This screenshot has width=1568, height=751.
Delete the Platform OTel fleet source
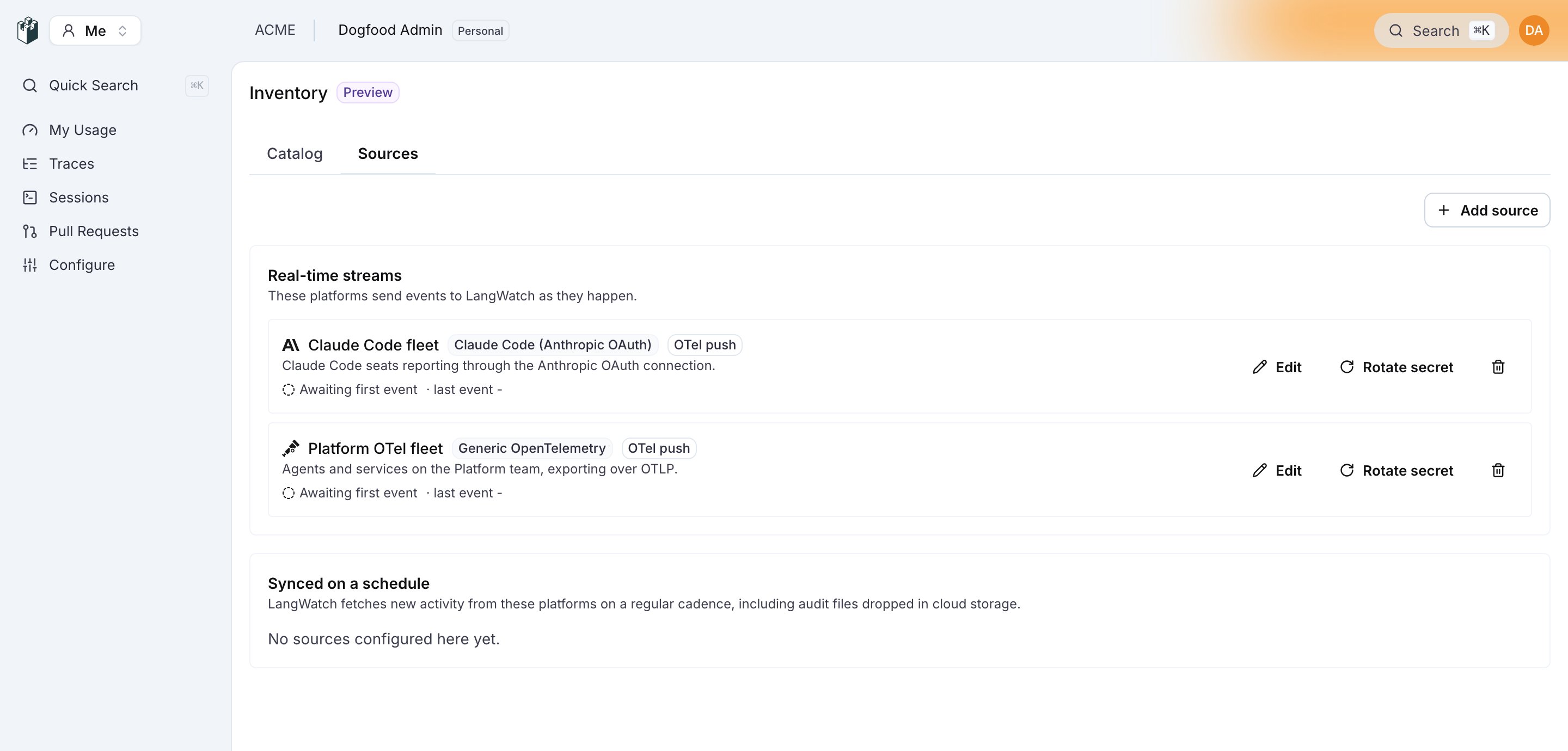point(1498,470)
